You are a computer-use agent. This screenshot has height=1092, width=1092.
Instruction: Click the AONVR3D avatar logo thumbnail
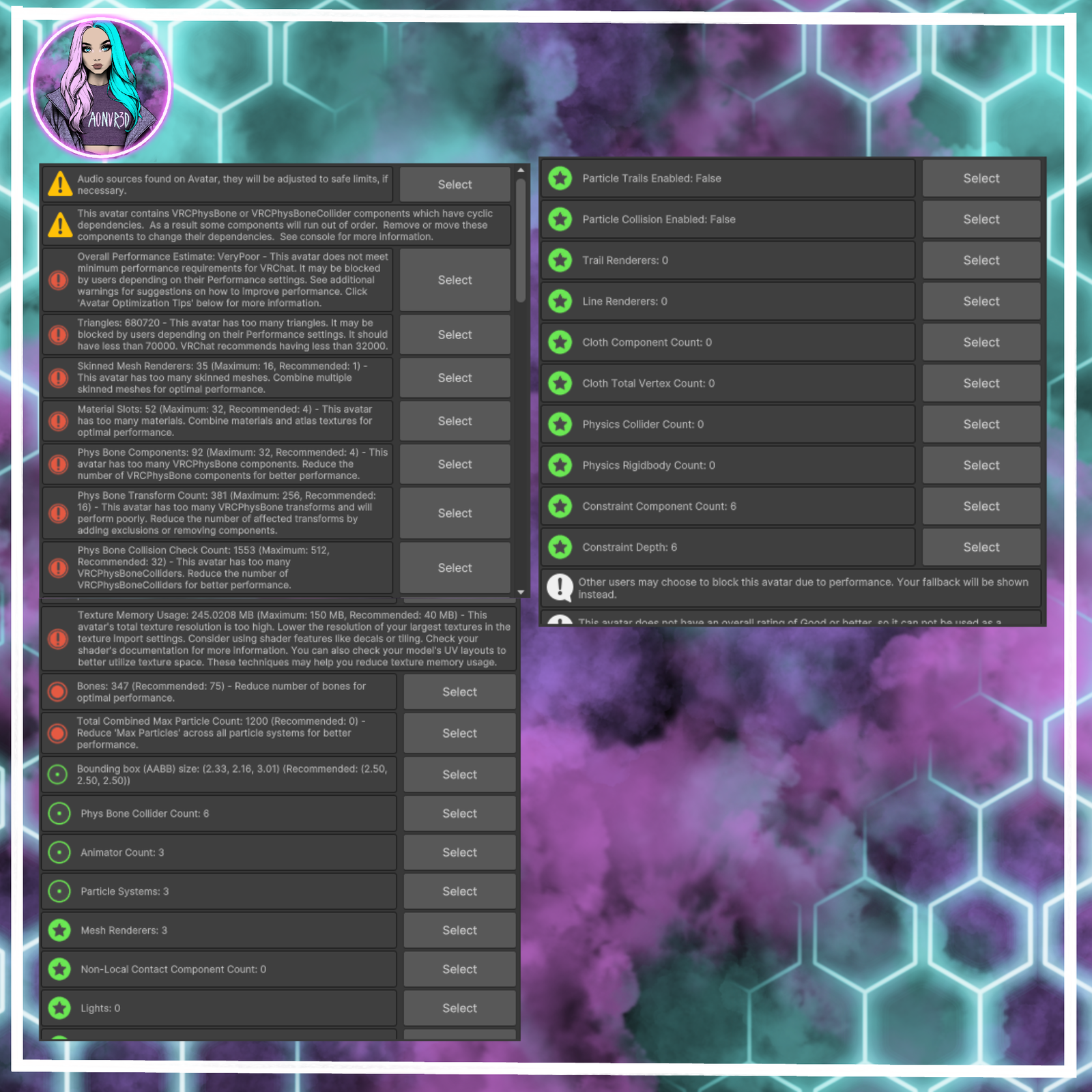pos(101,87)
